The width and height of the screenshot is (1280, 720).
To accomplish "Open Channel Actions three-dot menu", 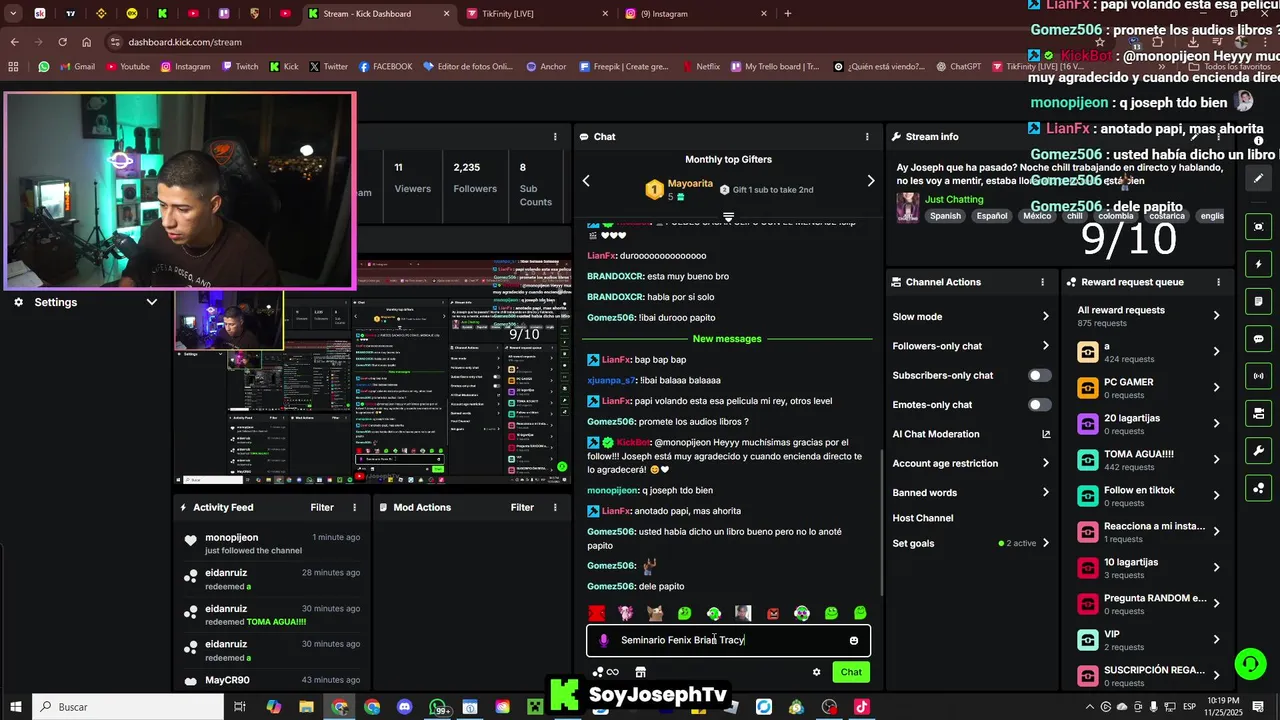I will coord(1042,282).
